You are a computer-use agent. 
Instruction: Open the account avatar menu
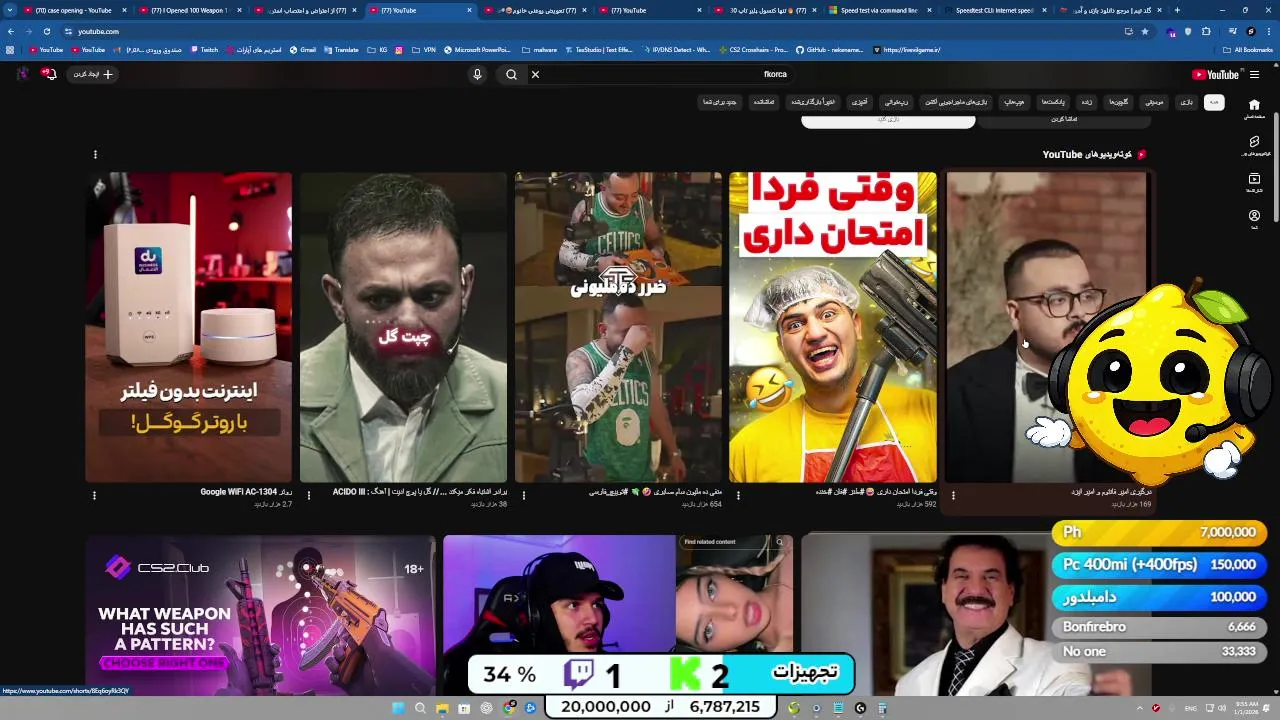pyautogui.click(x=22, y=74)
